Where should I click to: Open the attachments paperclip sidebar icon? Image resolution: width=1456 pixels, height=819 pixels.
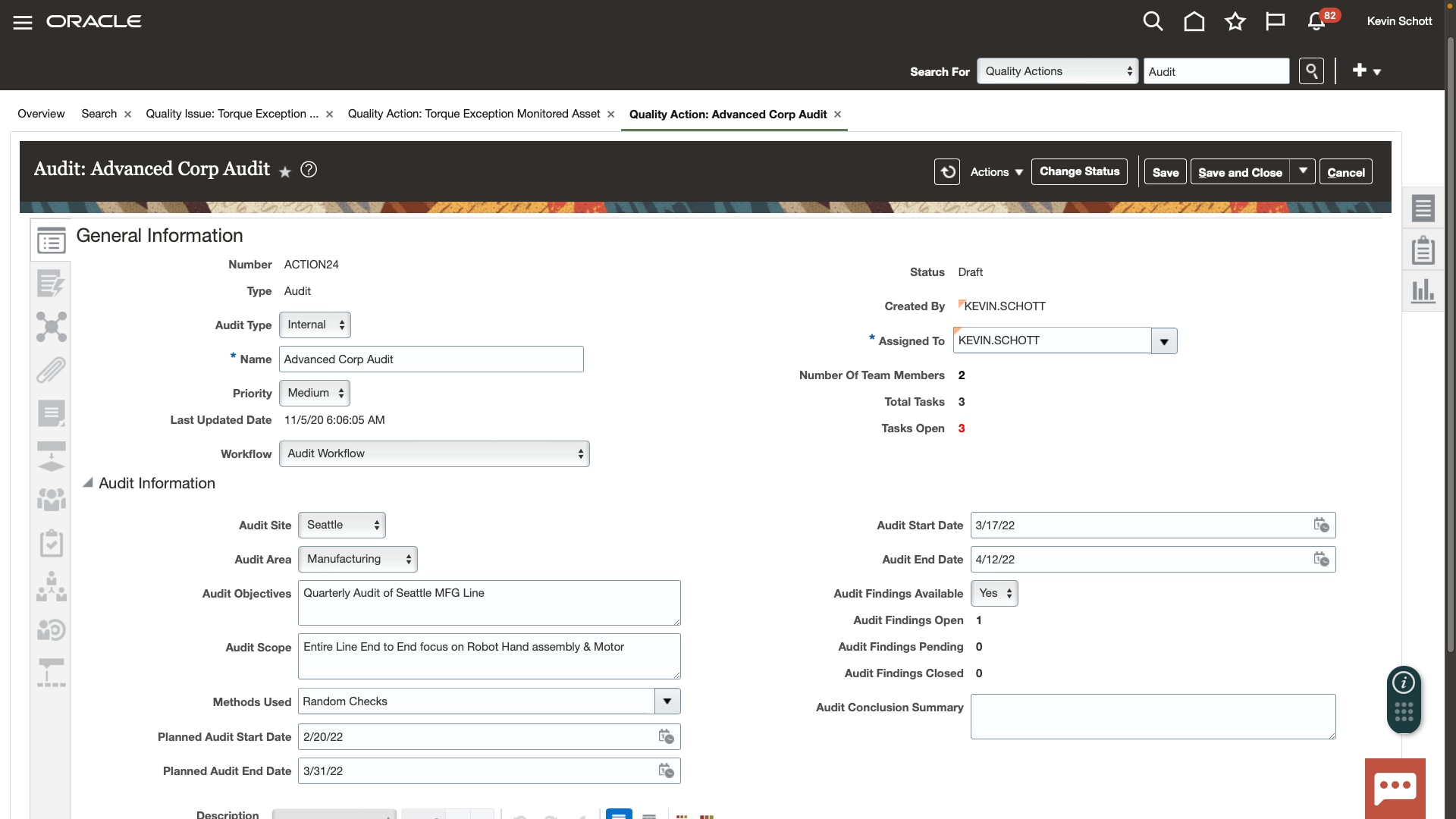click(51, 370)
